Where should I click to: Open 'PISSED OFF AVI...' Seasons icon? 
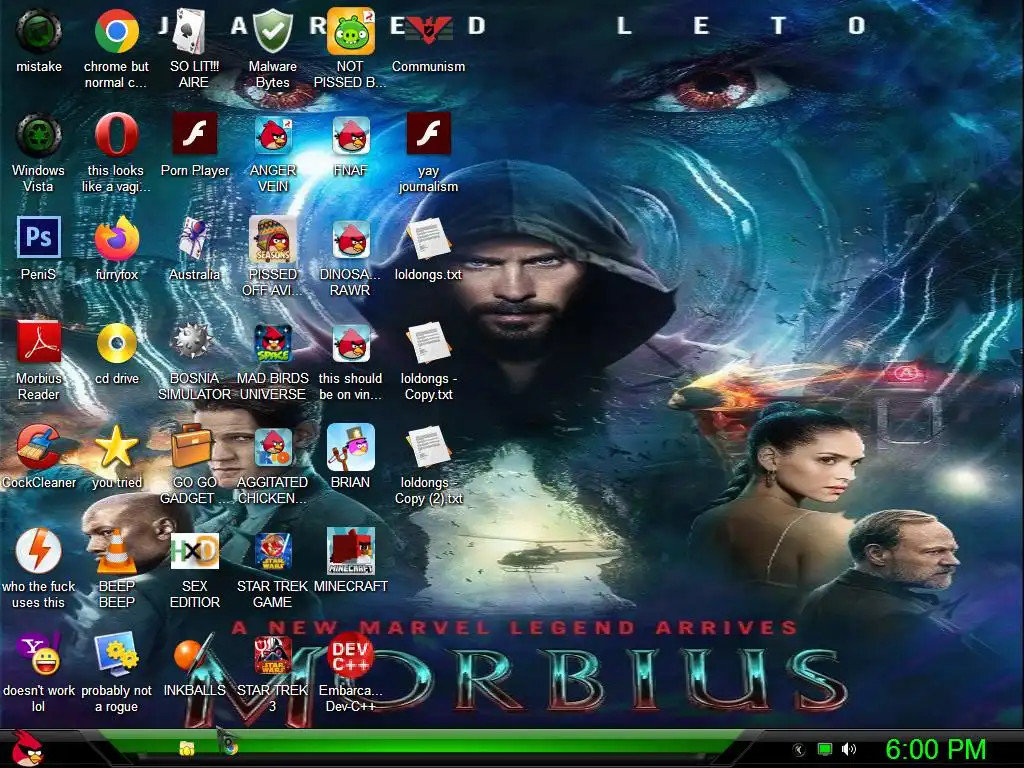click(272, 238)
